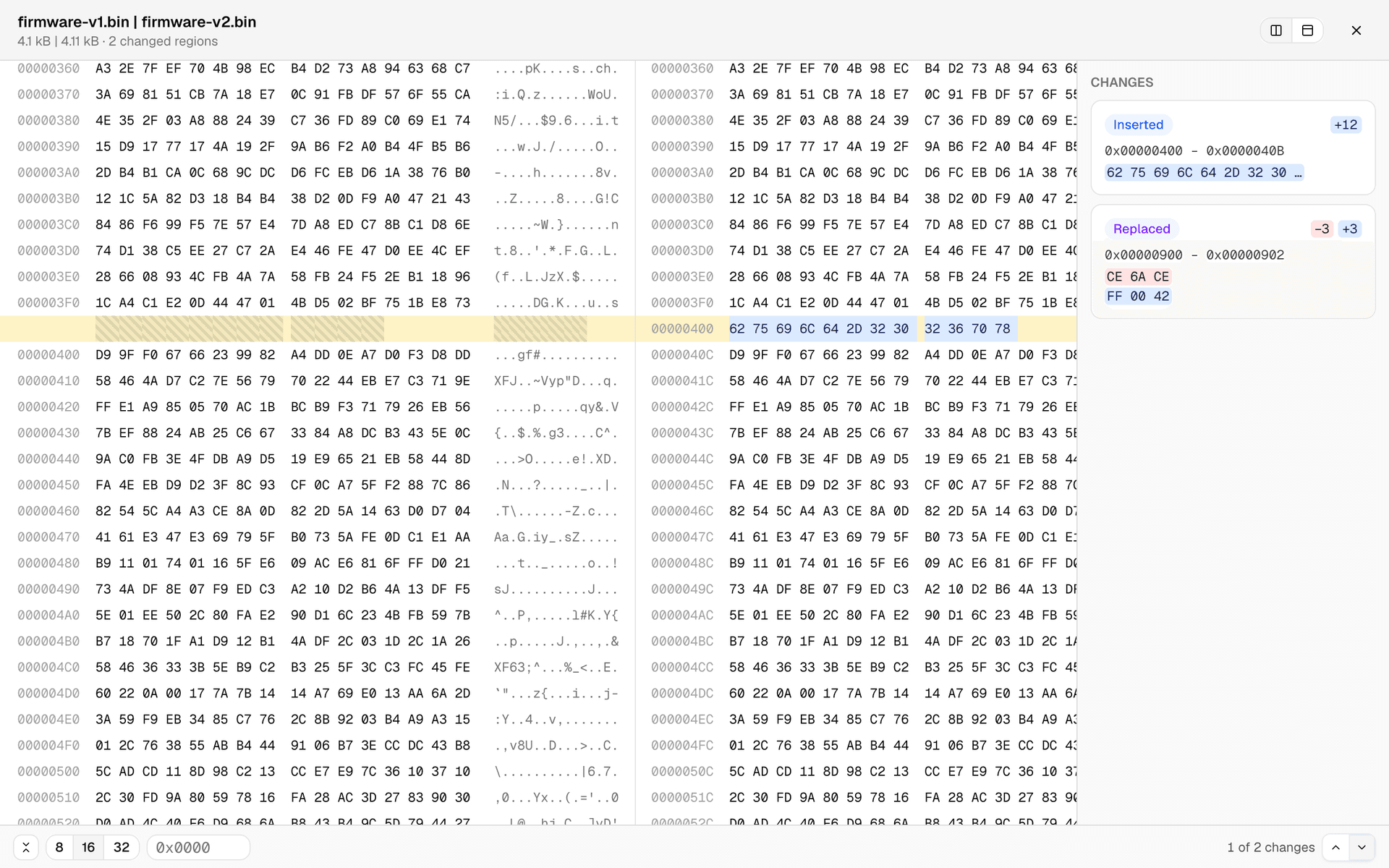The width and height of the screenshot is (1389, 868).
Task: Click right pane offset 0000040C
Action: pyautogui.click(x=682, y=354)
